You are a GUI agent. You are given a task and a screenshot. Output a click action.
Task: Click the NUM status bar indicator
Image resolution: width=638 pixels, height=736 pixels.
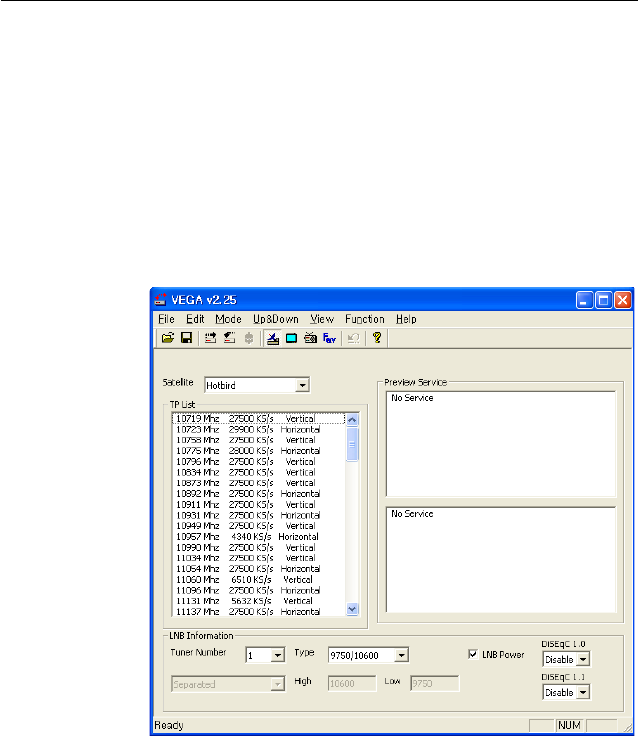(569, 726)
